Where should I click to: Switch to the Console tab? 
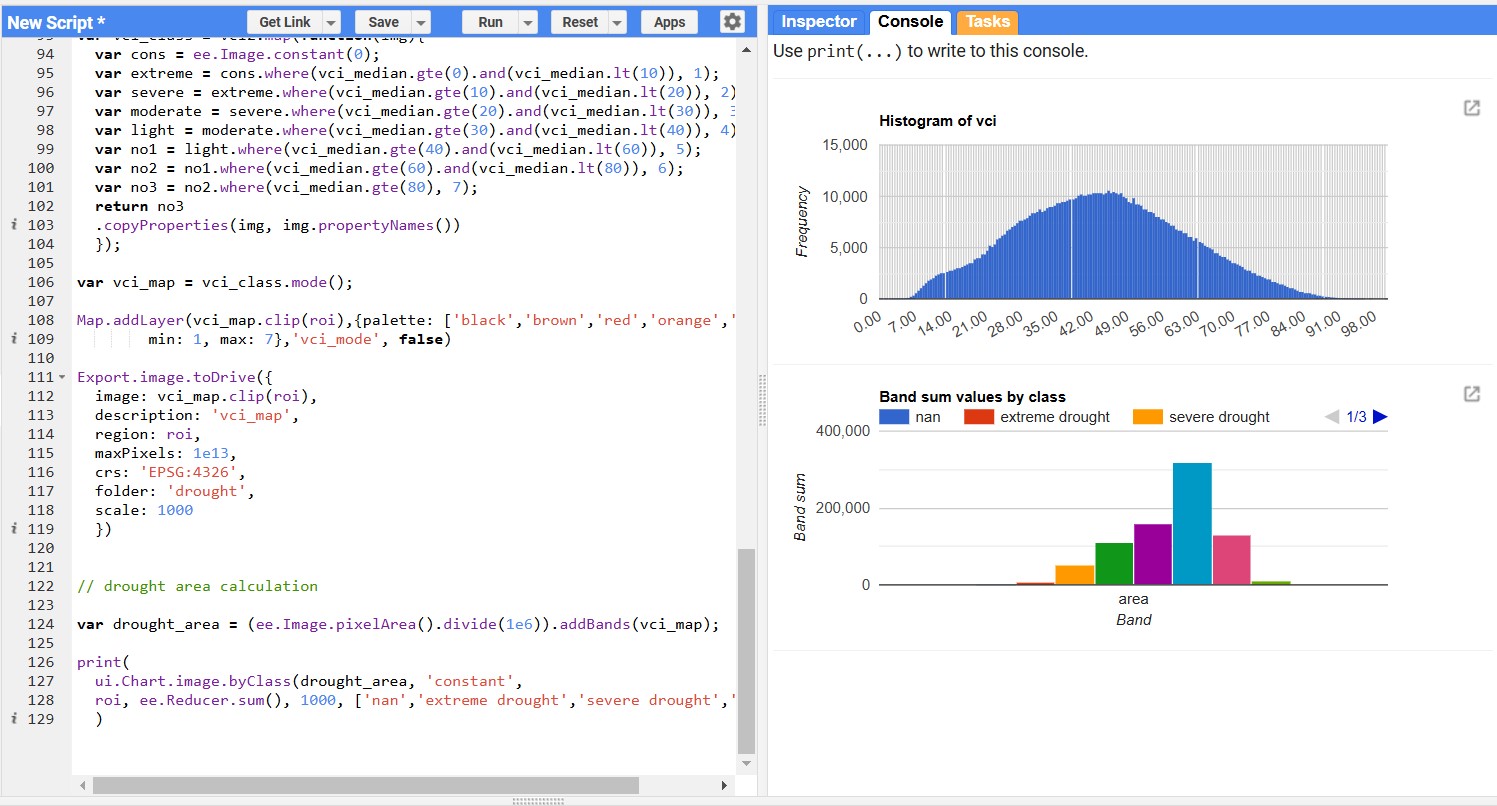[910, 22]
